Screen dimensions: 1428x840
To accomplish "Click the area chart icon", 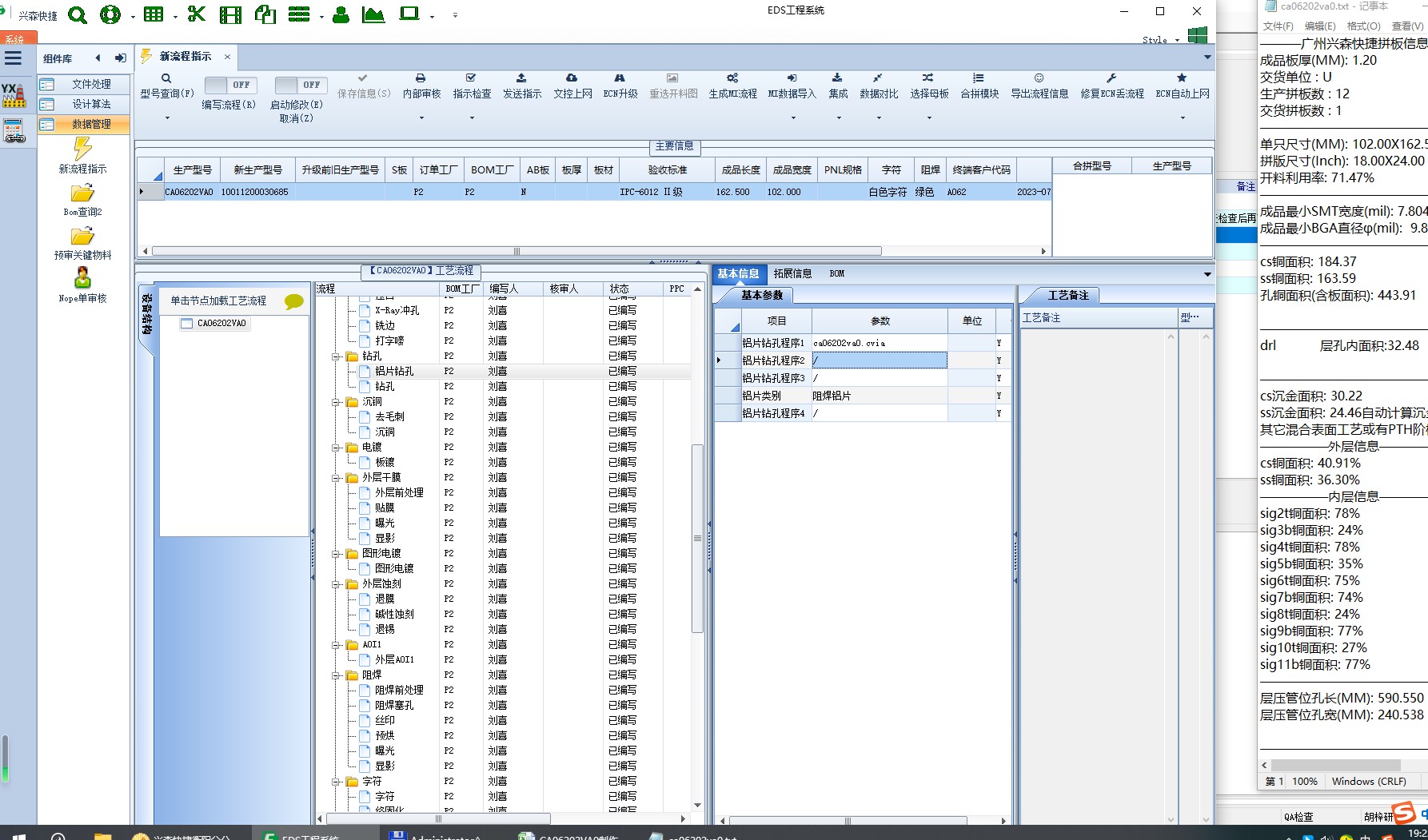I will (373, 14).
